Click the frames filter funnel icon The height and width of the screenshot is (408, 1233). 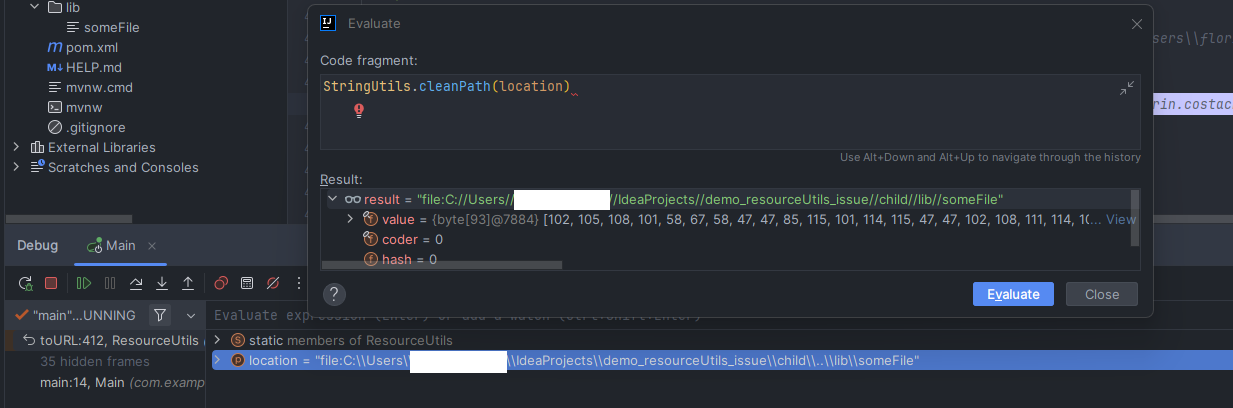160,315
